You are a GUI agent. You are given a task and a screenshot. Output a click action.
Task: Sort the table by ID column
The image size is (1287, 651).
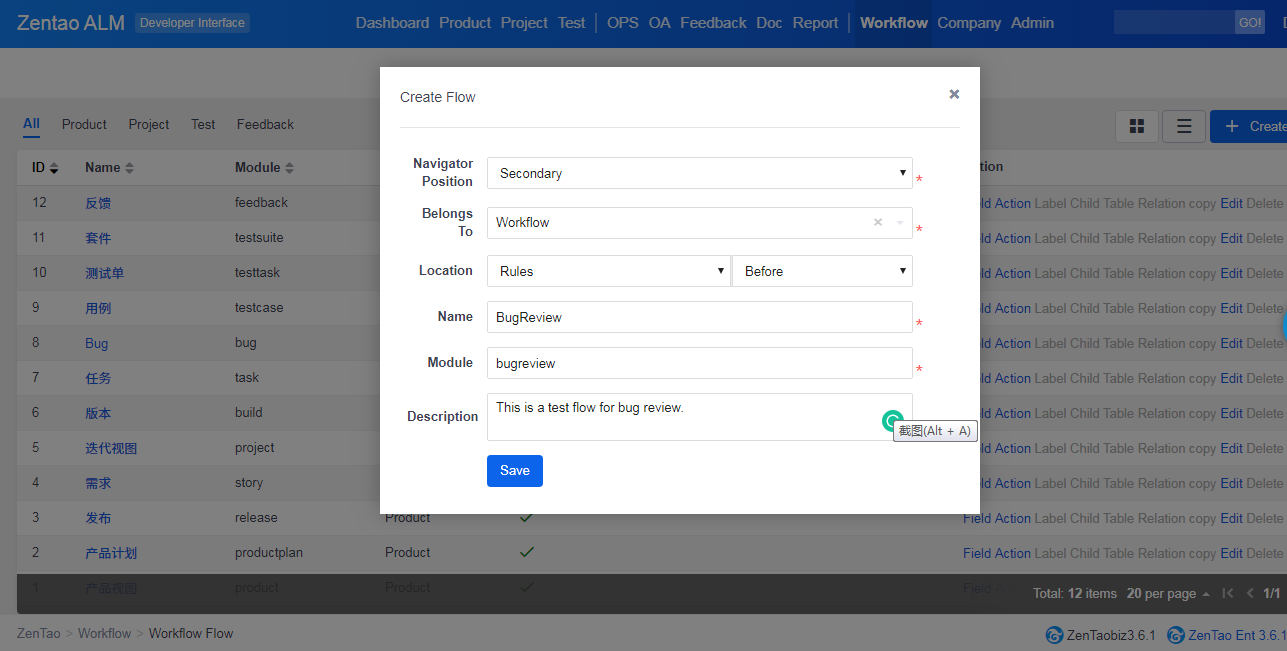tap(45, 168)
